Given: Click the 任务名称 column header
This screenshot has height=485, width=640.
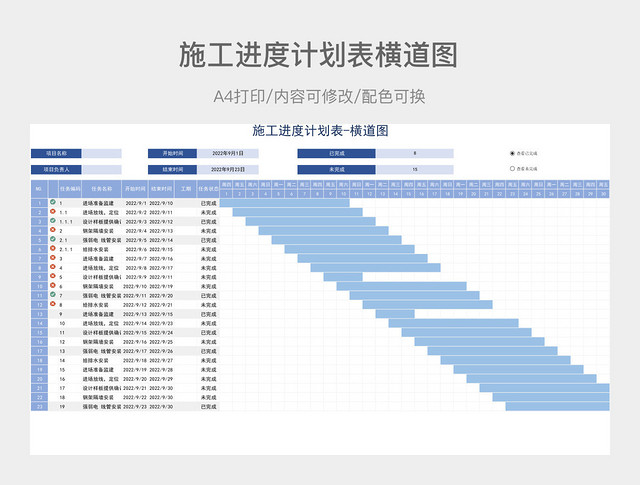Looking at the screenshot, I should pyautogui.click(x=101, y=189).
